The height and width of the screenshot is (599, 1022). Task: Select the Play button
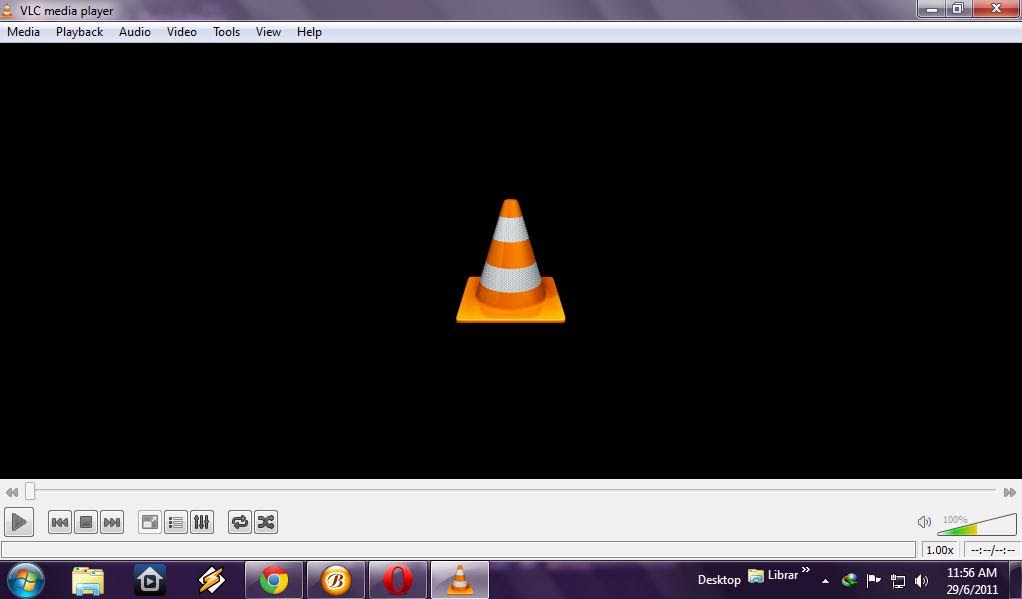pos(18,521)
